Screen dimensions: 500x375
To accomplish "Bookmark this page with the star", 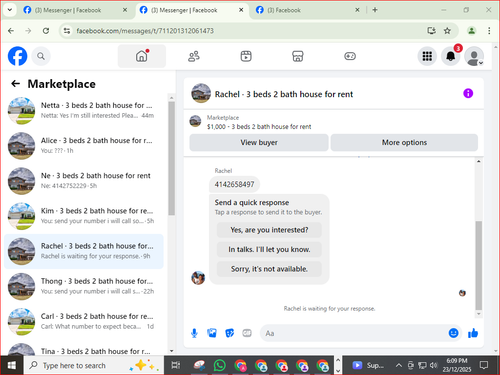I will (447, 31).
